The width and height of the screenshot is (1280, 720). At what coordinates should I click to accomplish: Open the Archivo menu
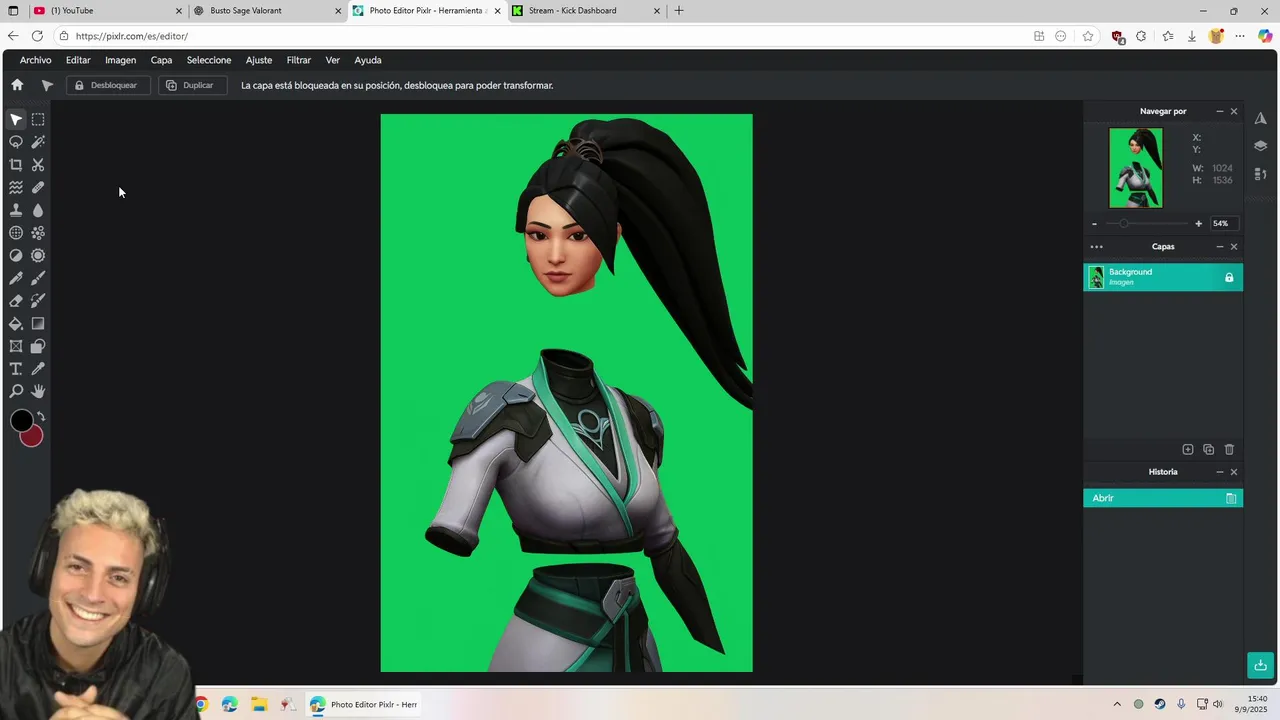(35, 60)
